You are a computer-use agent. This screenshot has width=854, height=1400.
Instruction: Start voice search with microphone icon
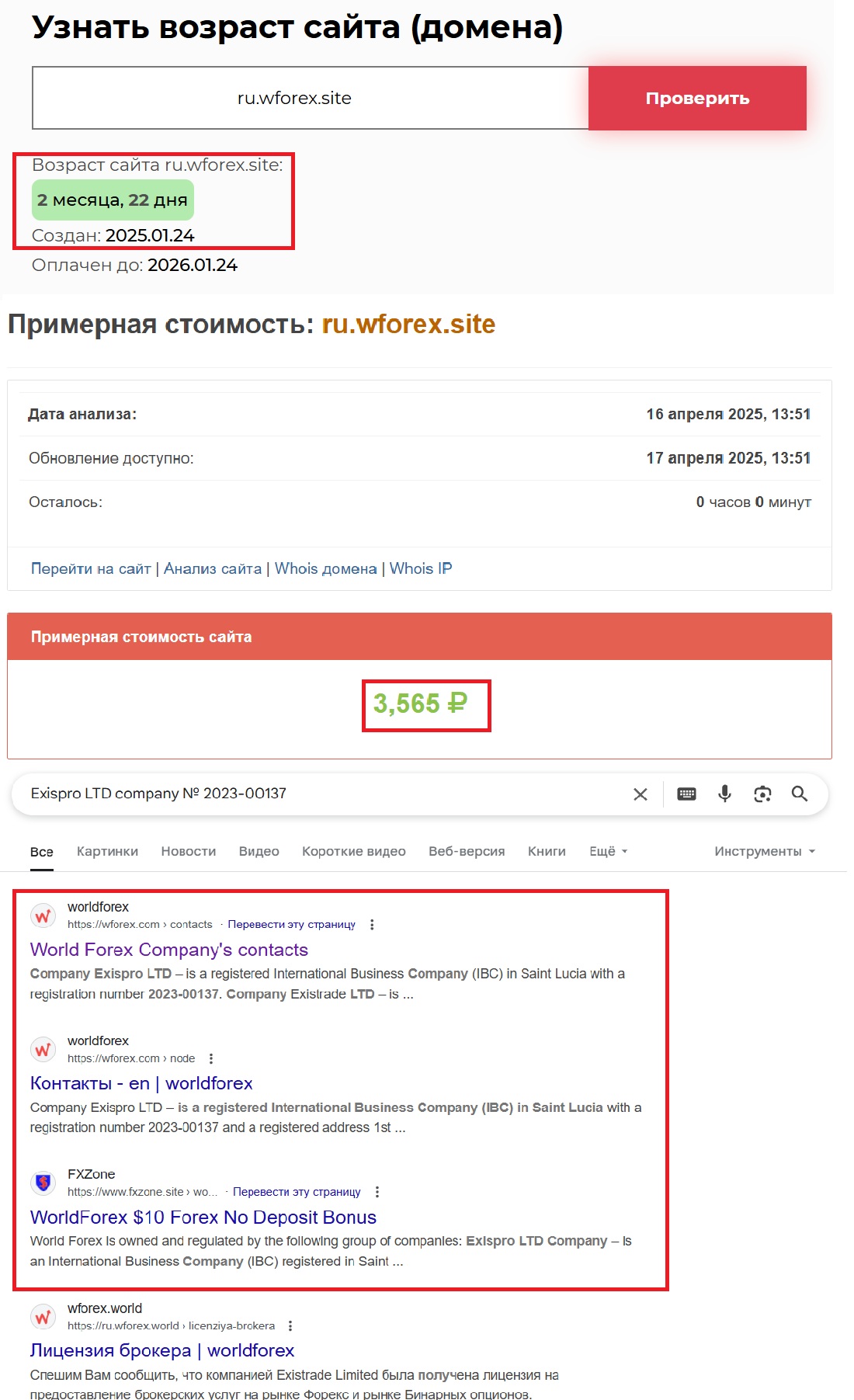(x=724, y=794)
